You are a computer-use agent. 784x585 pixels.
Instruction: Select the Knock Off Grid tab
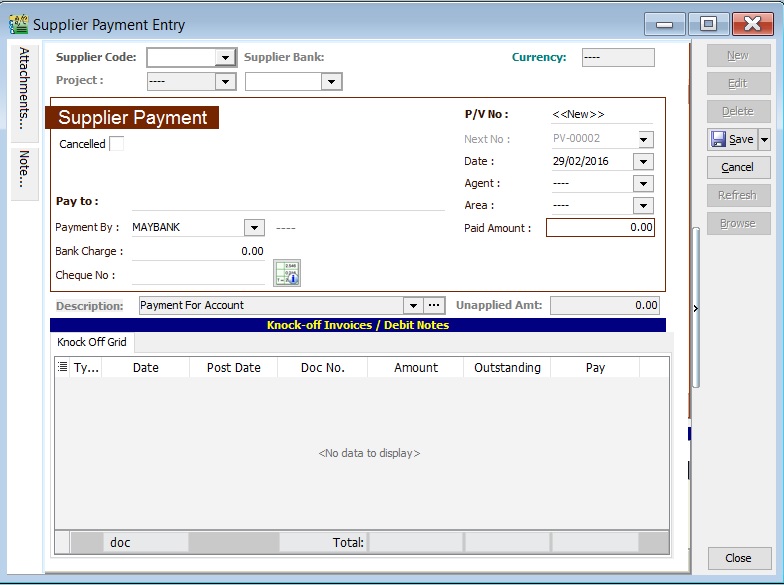click(x=92, y=342)
